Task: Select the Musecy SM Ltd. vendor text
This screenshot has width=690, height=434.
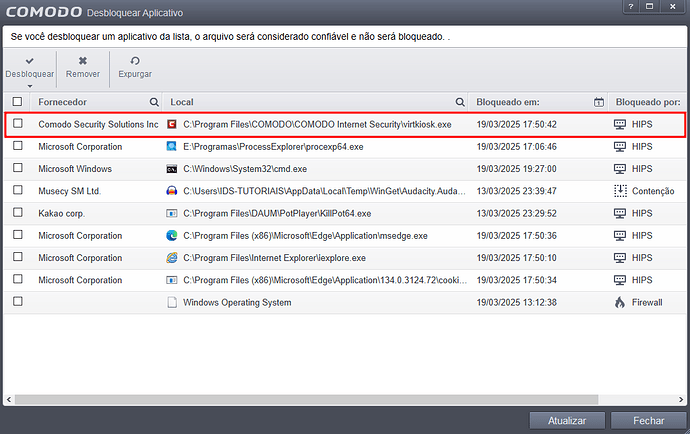Action: coord(70,191)
